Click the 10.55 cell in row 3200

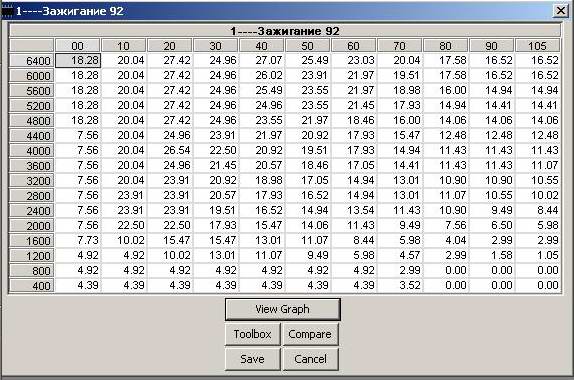pyautogui.click(x=537, y=180)
